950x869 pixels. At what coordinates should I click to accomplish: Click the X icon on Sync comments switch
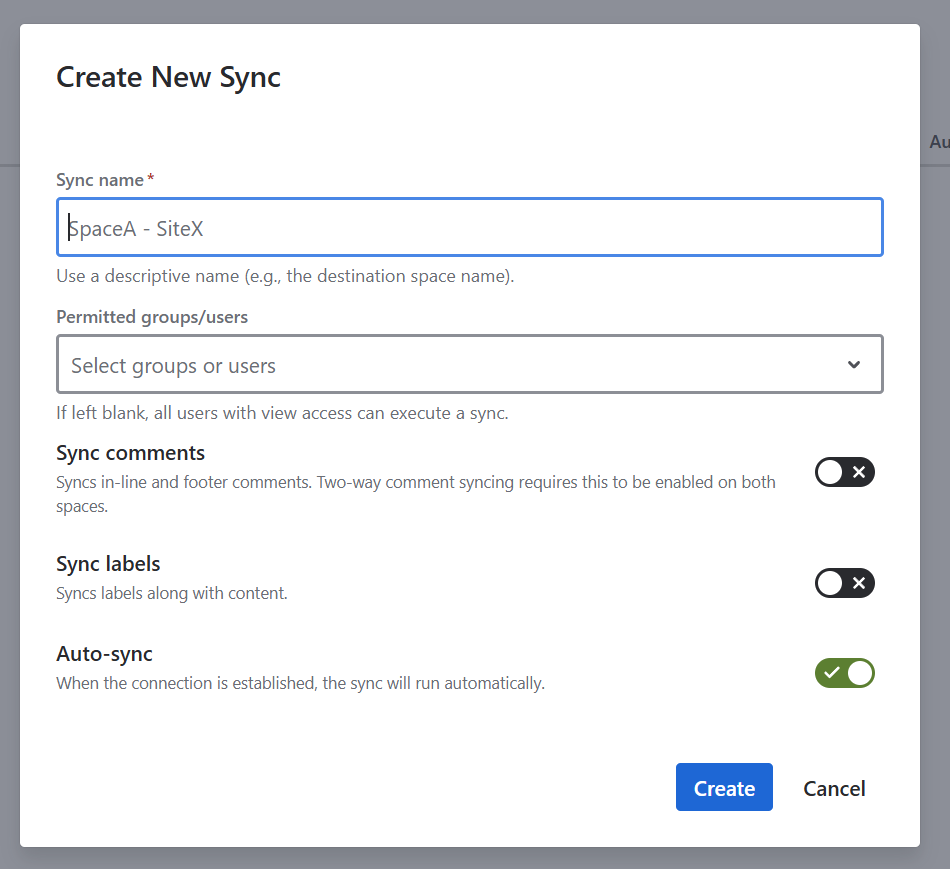[x=859, y=472]
